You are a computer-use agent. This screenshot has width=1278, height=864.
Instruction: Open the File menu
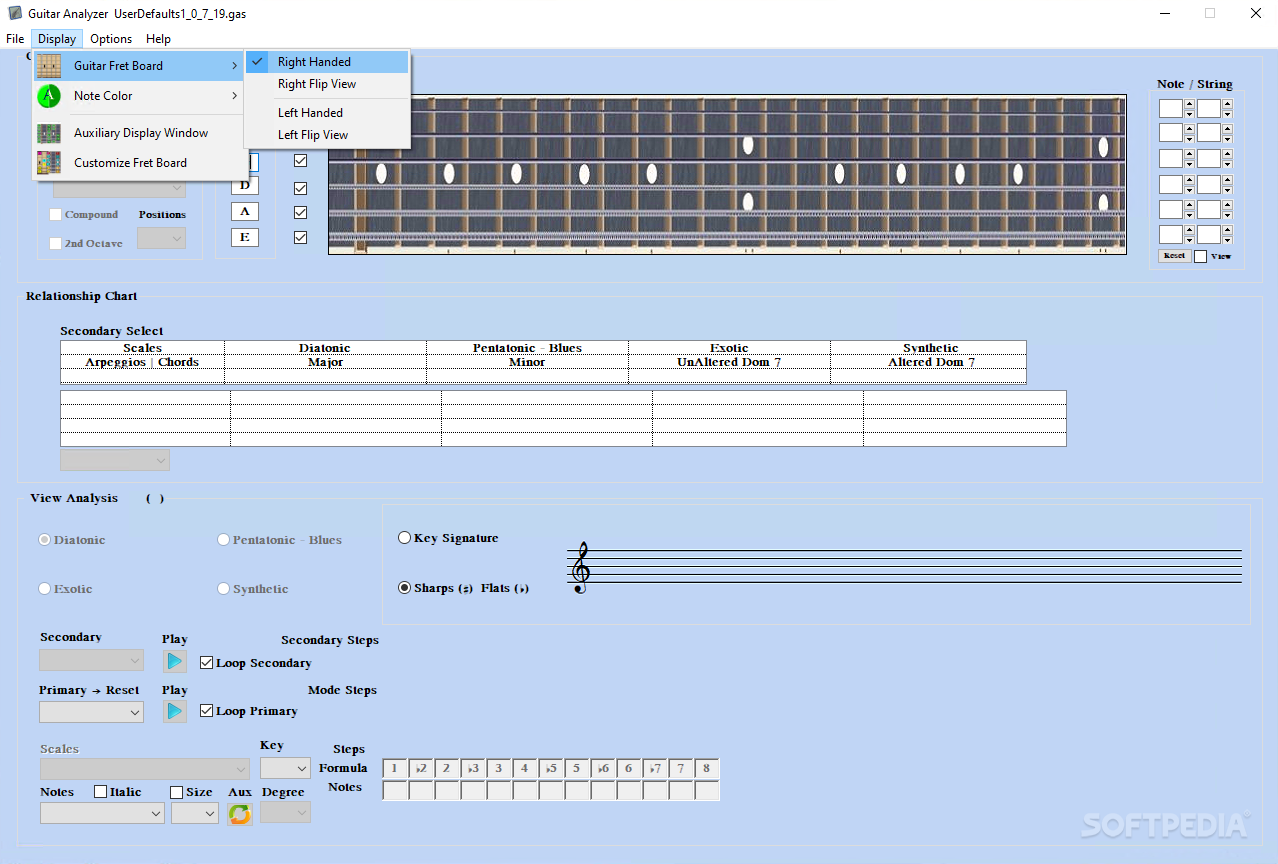click(x=15, y=39)
